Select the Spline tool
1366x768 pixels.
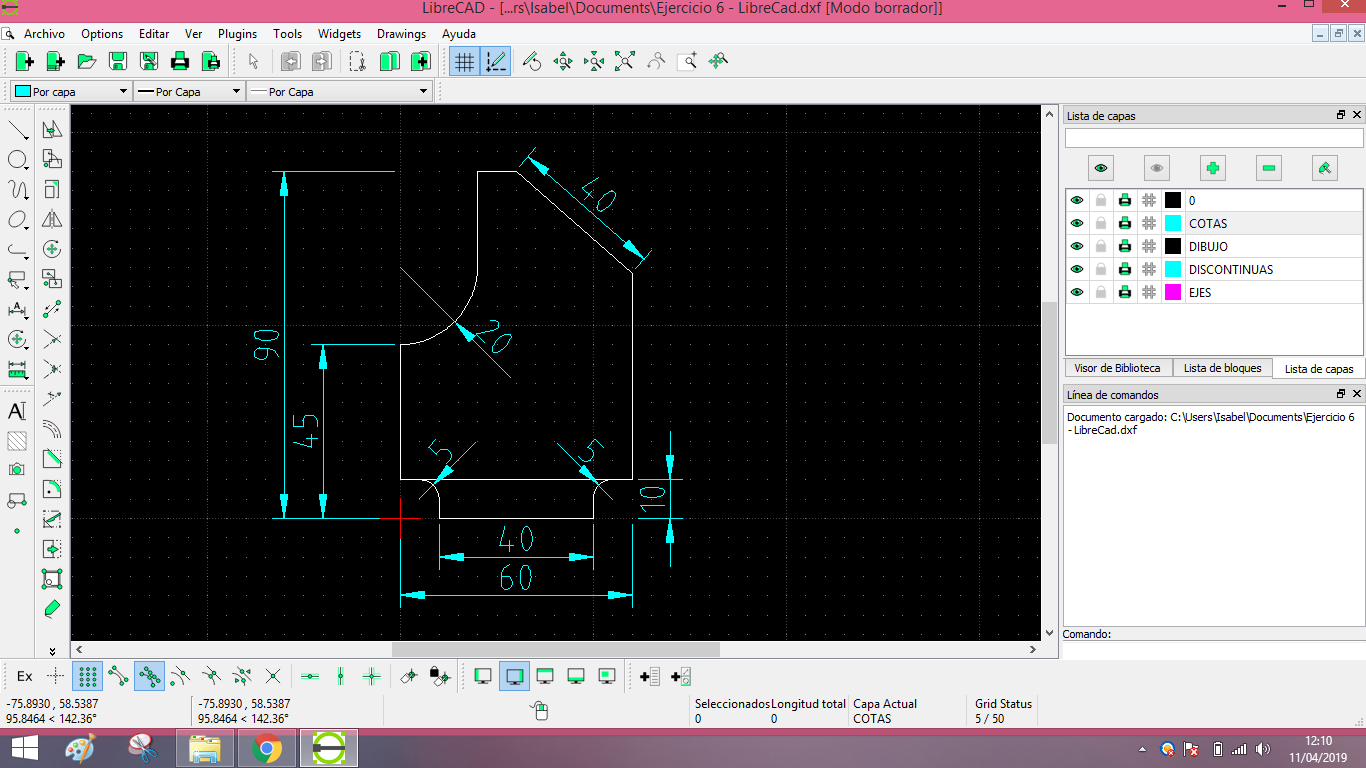[17, 189]
